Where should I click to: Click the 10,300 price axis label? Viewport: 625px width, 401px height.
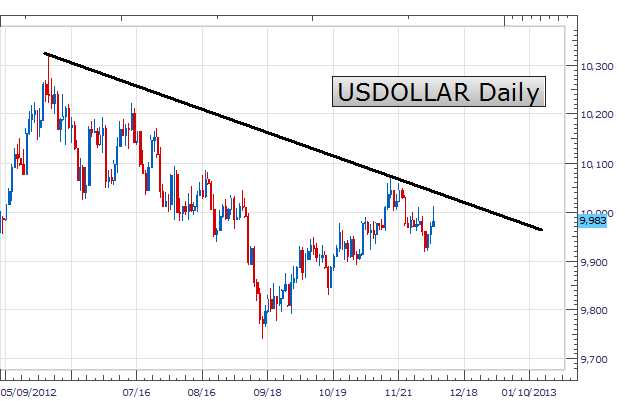coord(597,67)
